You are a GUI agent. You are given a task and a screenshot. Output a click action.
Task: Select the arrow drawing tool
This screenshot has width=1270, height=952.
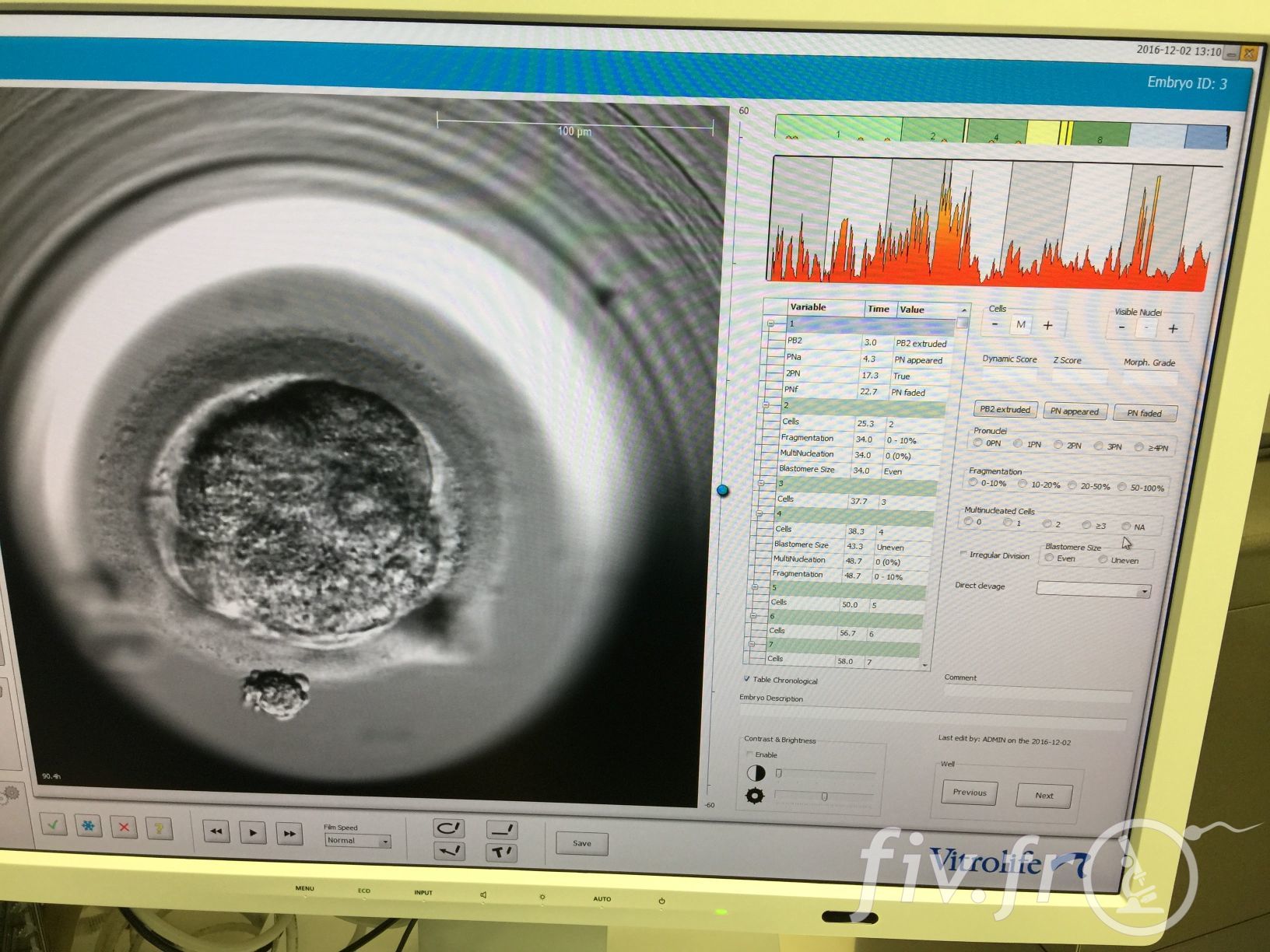pos(449,851)
